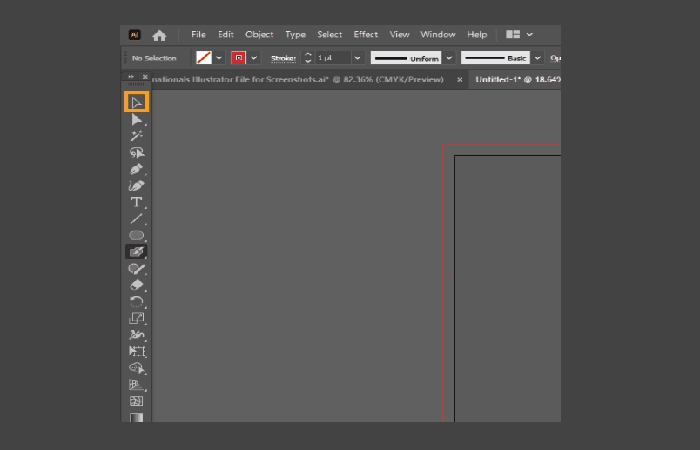Click the Fill swatch showing none
Viewport: 700px width, 450px height.
(204, 58)
